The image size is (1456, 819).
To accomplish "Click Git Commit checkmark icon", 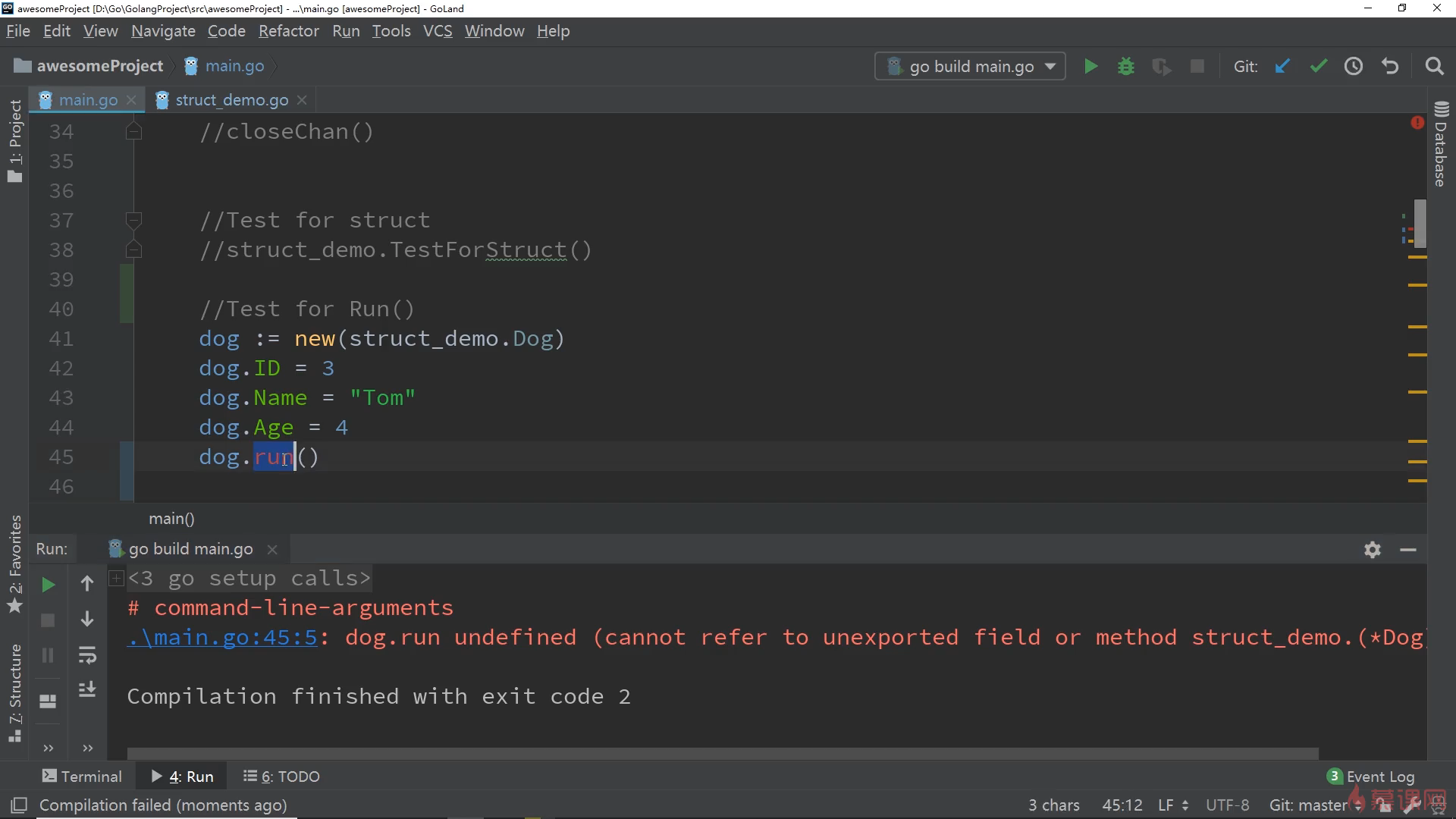I will (1318, 67).
